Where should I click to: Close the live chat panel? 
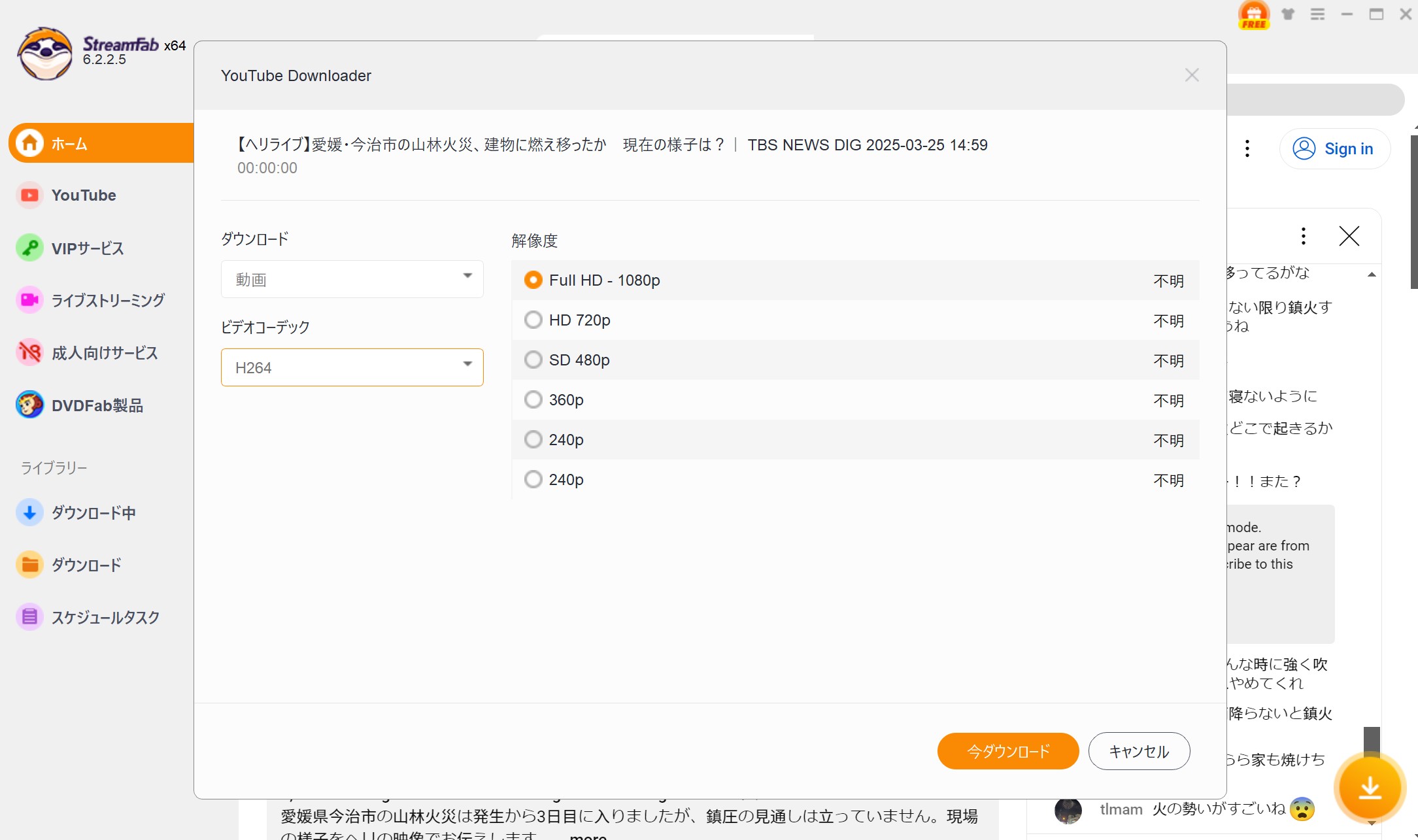1349,236
